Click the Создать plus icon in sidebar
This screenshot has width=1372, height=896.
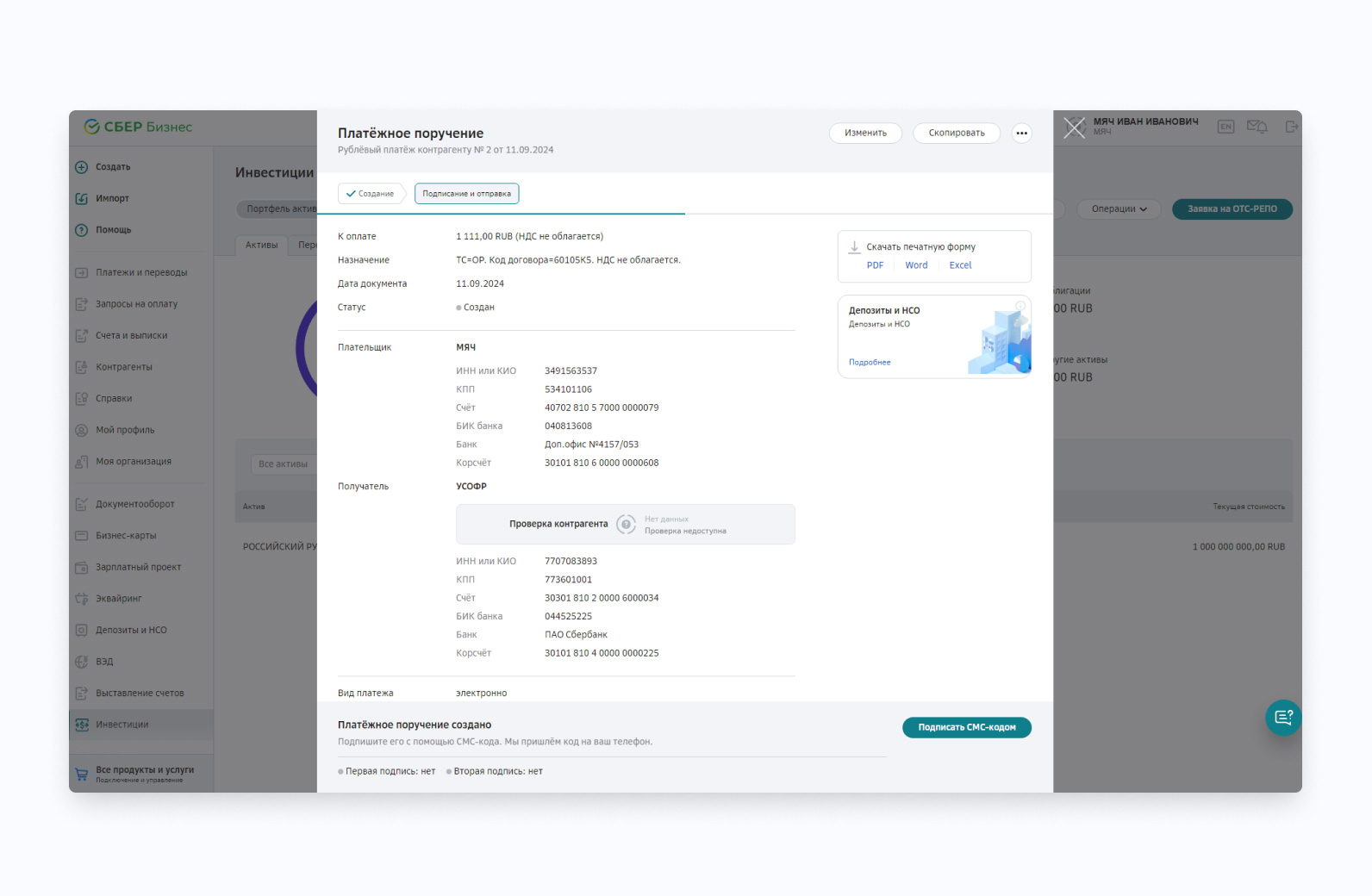coord(82,167)
